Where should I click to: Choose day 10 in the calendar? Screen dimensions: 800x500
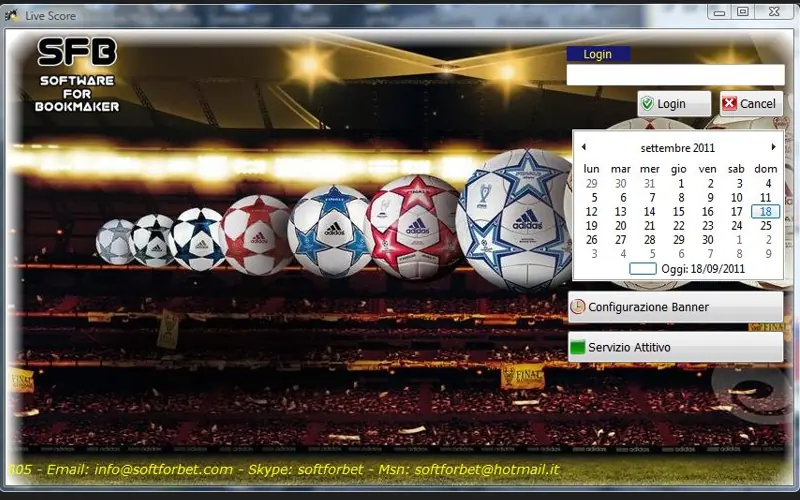737,197
